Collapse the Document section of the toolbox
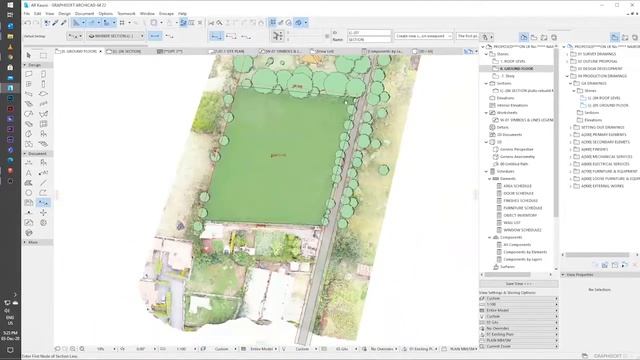 coord(25,153)
